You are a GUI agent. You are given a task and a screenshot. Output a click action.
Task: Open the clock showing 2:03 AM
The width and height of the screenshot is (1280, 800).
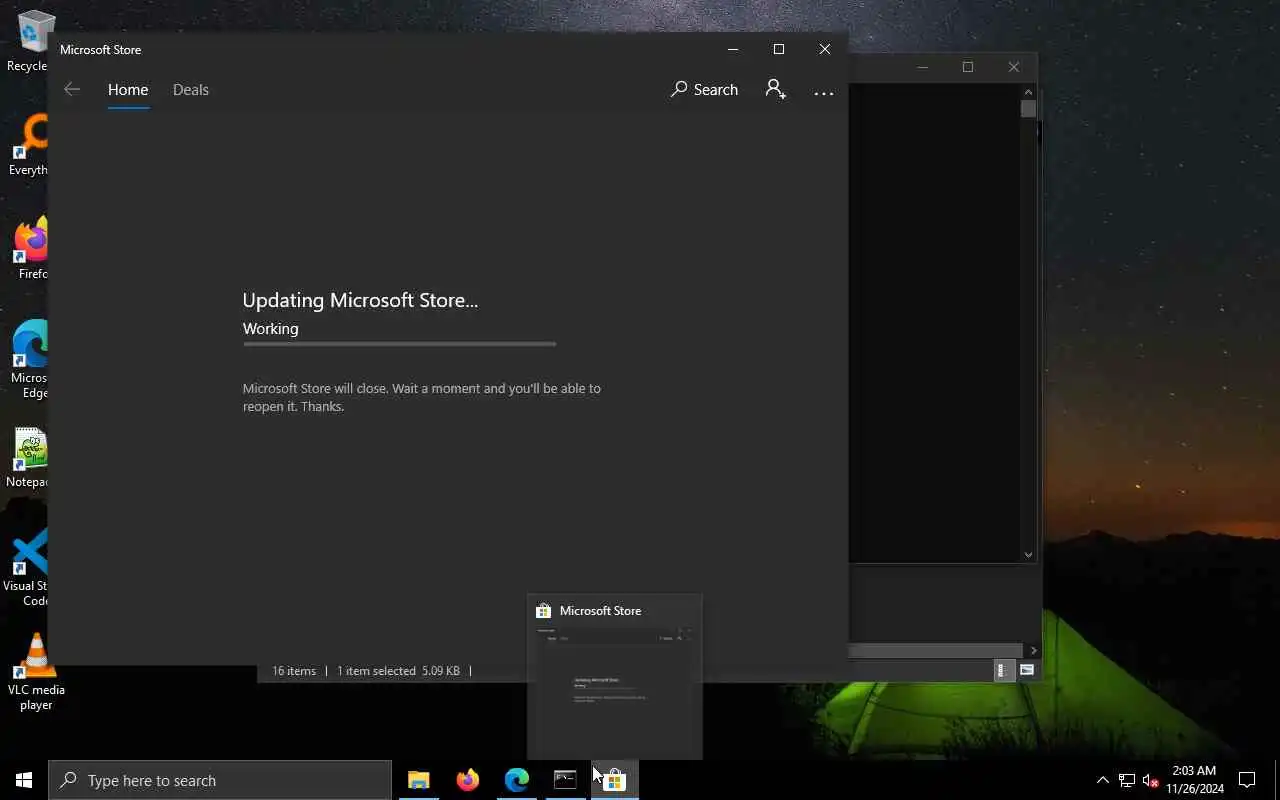[1194, 780]
